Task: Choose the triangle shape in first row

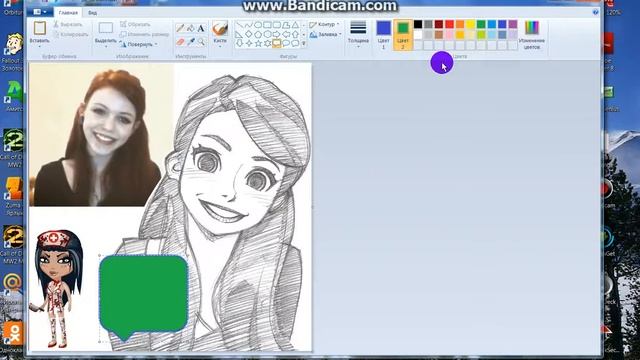Action: (296, 25)
